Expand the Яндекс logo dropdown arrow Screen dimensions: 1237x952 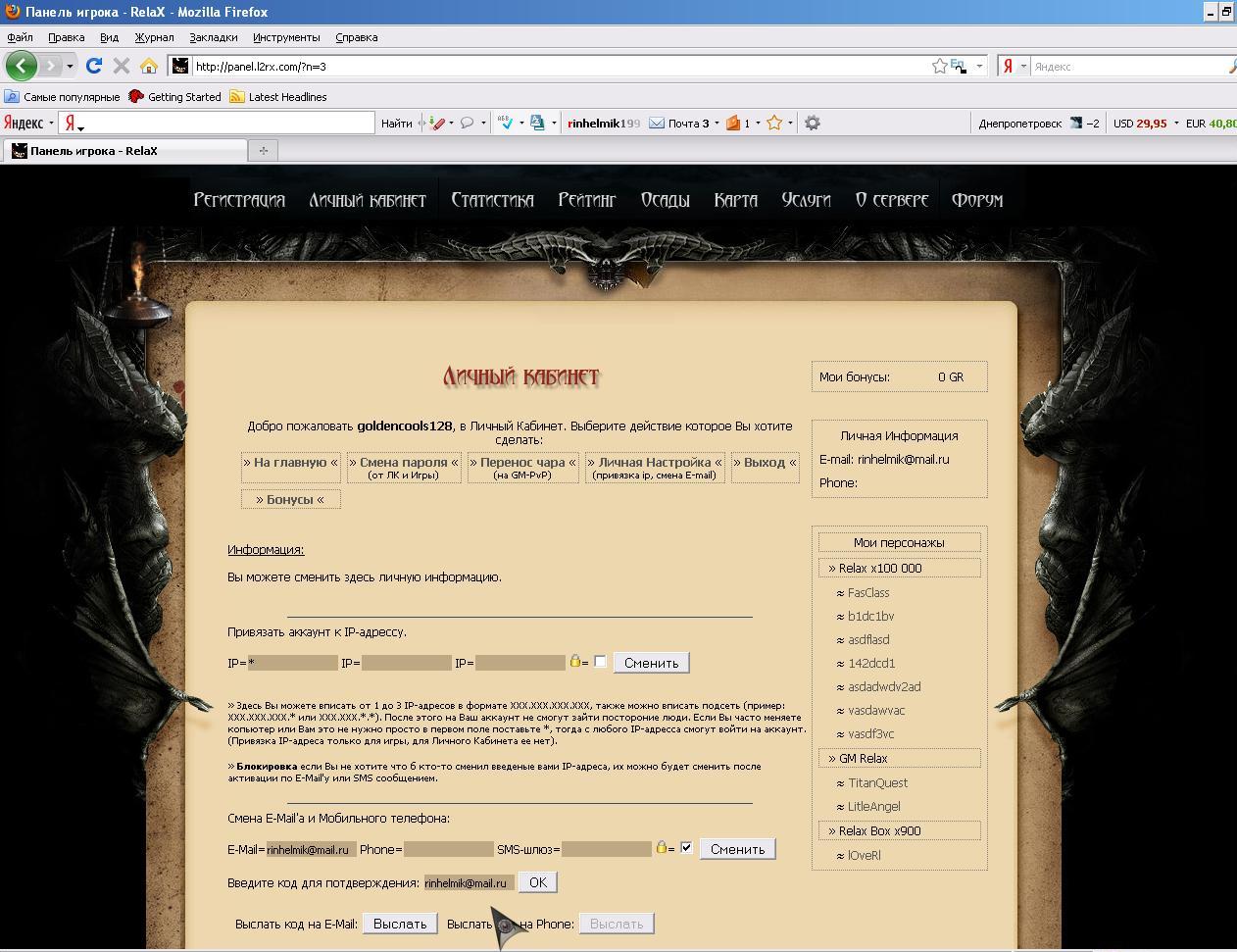coord(51,124)
